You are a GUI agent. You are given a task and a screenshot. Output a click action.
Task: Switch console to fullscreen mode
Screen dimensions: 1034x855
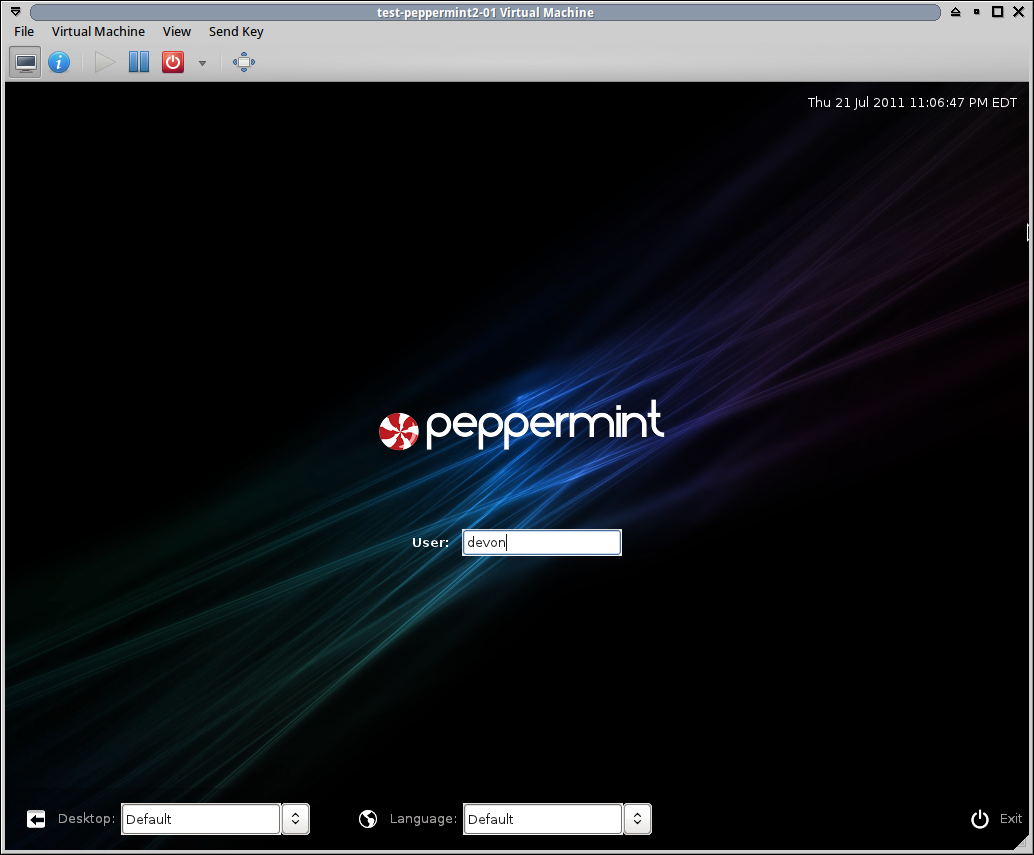(243, 63)
